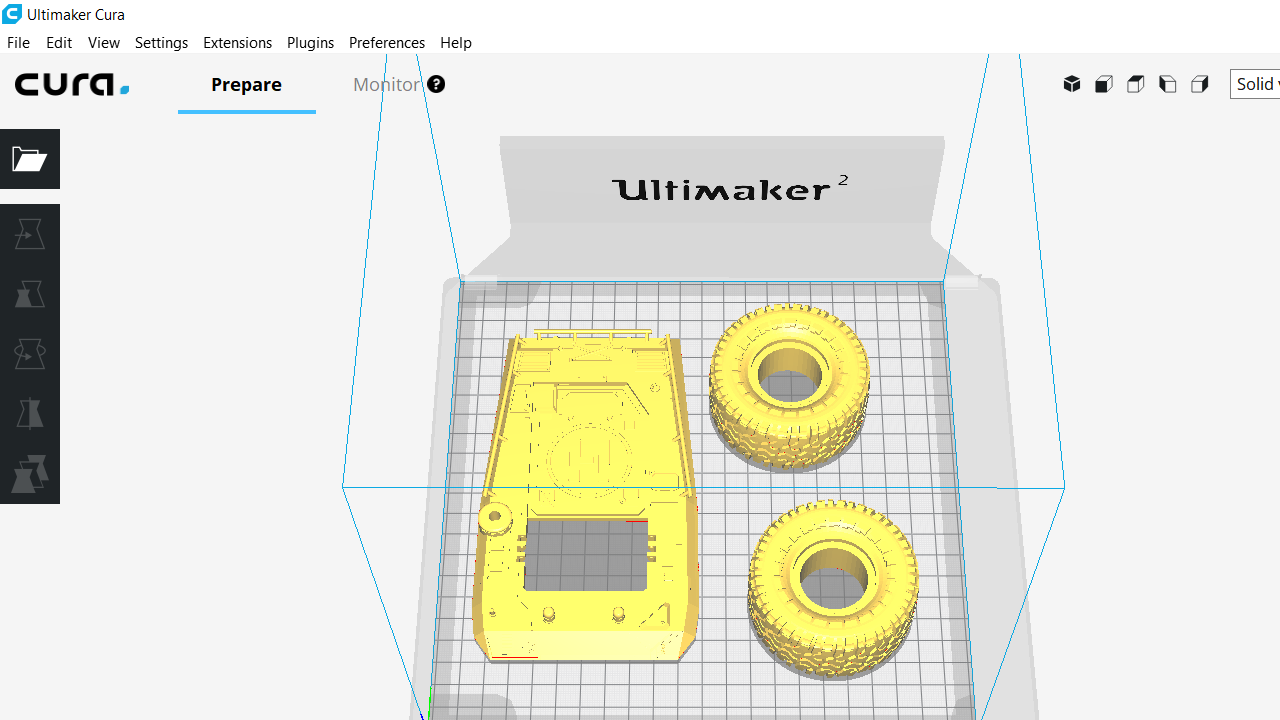1280x720 pixels.
Task: Open the Preferences menu
Action: [x=387, y=43]
